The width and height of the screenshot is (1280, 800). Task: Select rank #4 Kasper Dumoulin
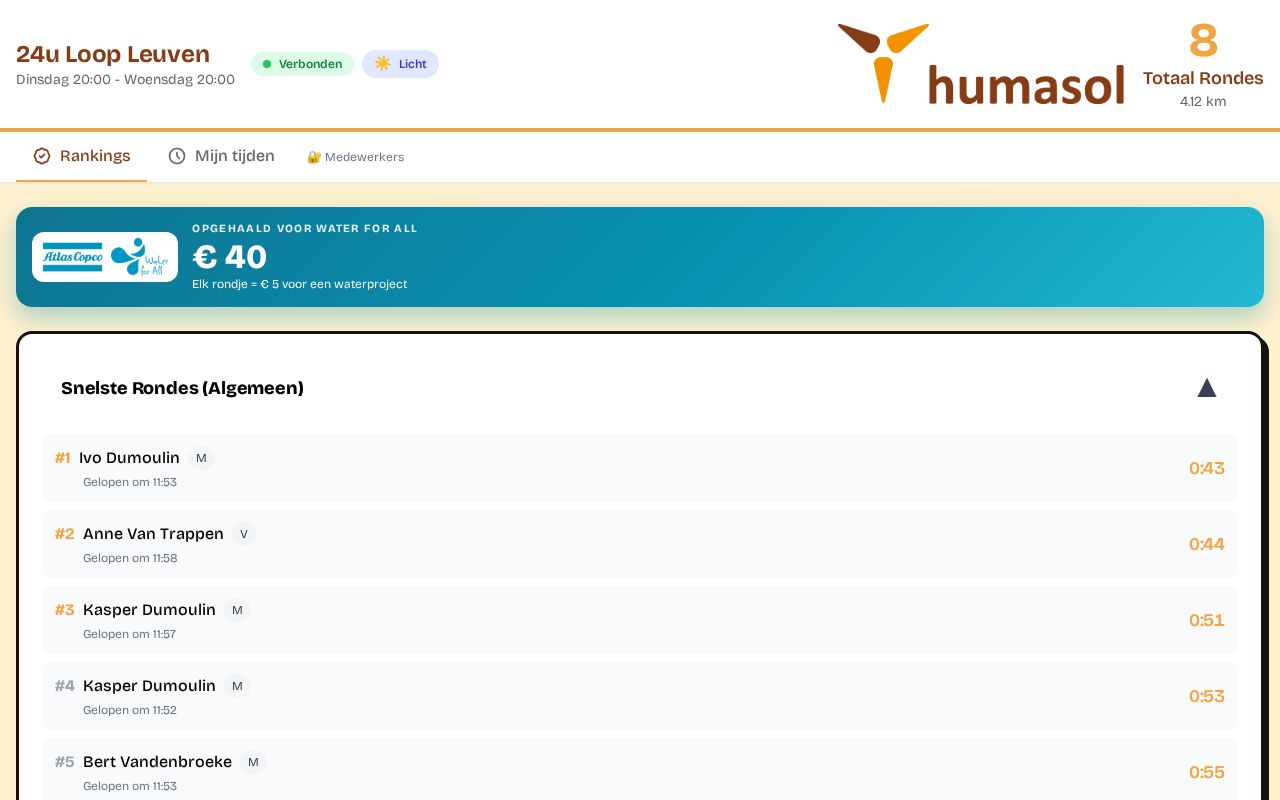tap(640, 696)
